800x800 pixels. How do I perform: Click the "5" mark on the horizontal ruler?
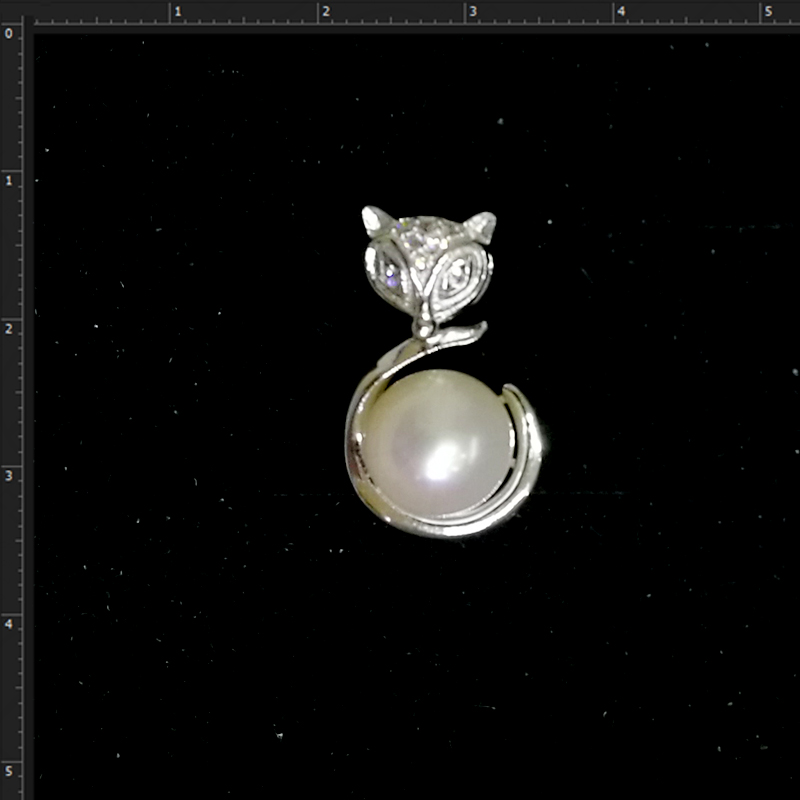(x=768, y=11)
